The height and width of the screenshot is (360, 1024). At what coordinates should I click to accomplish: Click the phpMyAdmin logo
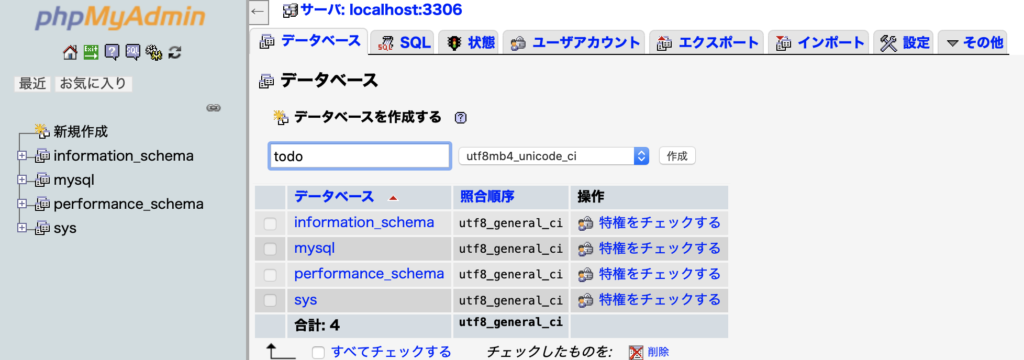pyautogui.click(x=119, y=19)
